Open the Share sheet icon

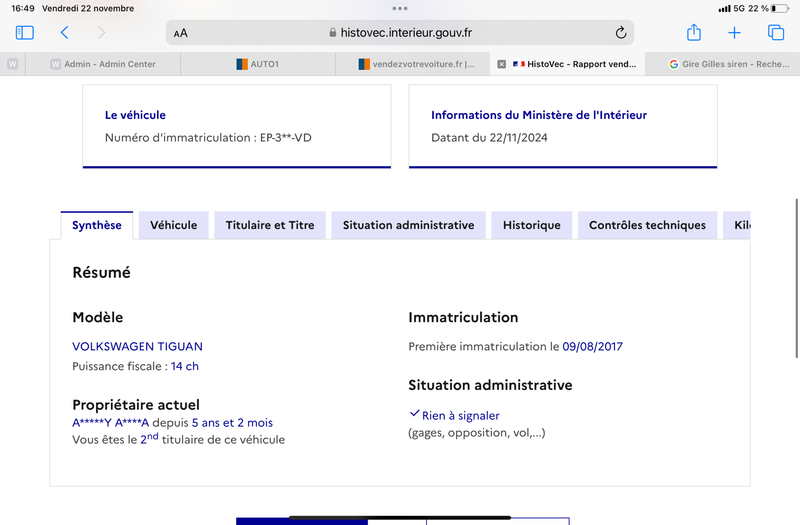coord(693,32)
